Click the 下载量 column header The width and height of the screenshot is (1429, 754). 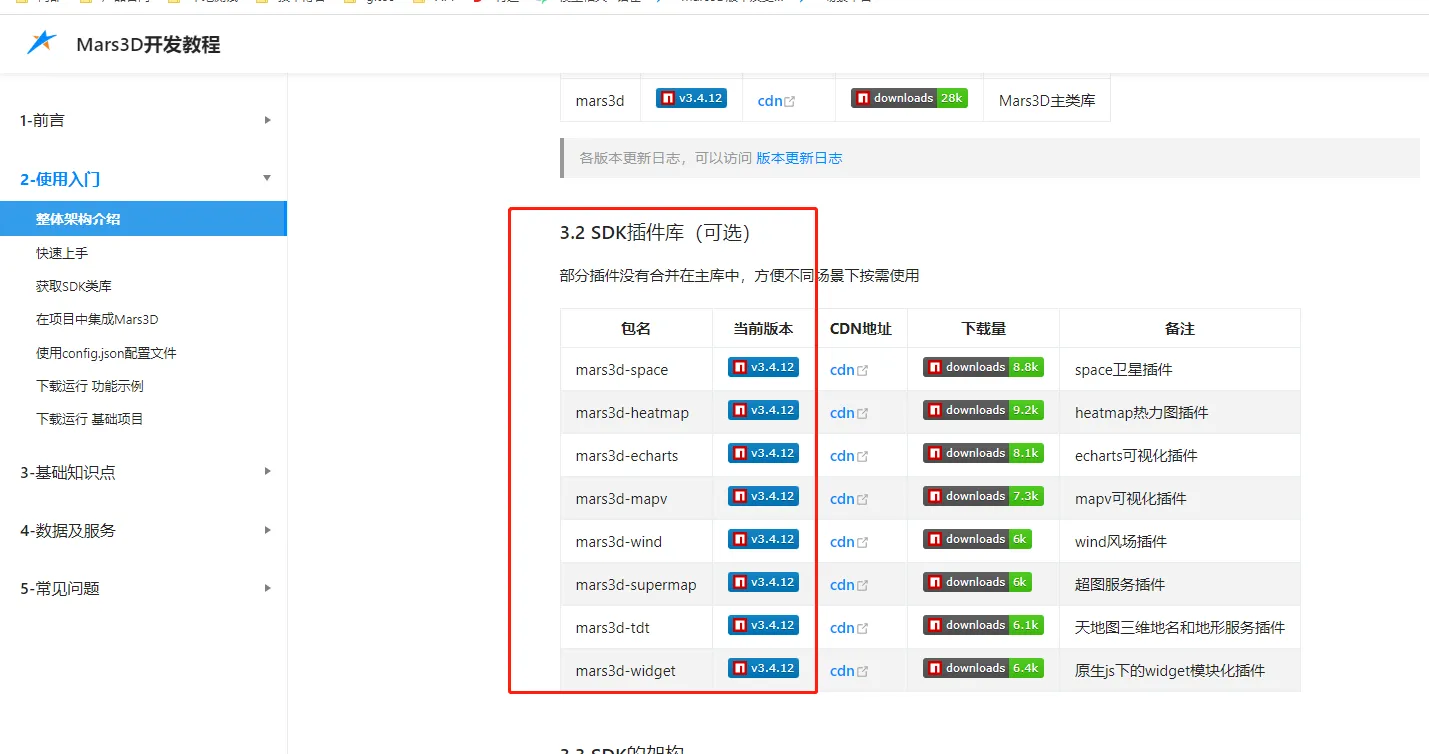pos(984,328)
